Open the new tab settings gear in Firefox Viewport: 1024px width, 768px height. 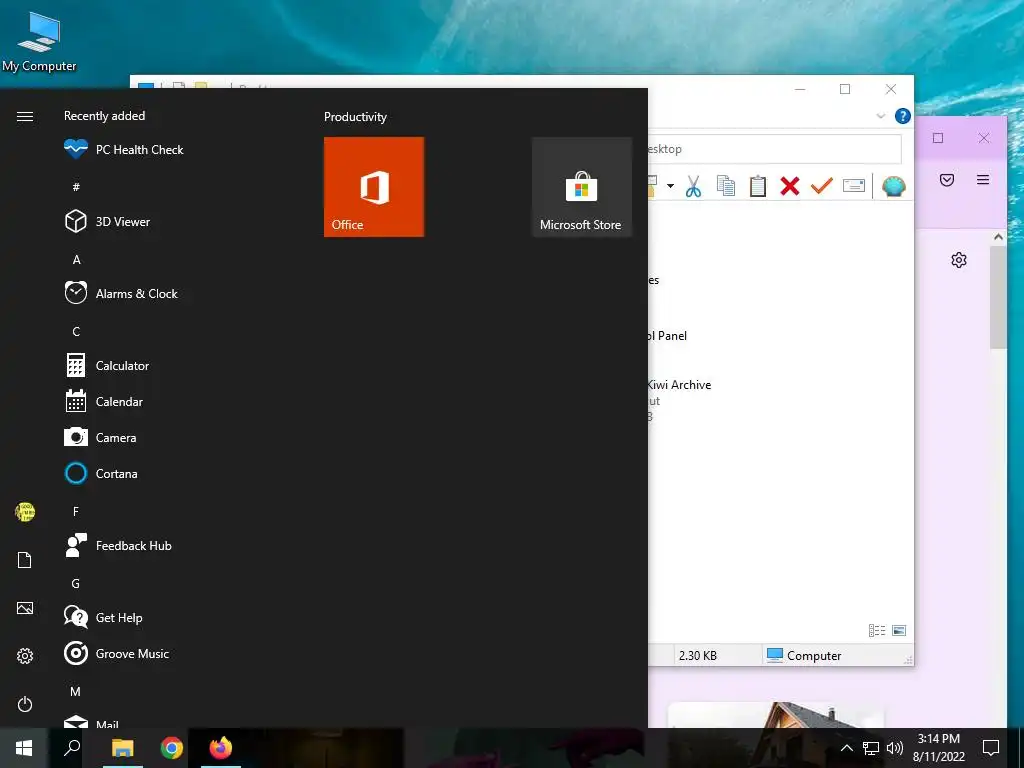pos(959,260)
